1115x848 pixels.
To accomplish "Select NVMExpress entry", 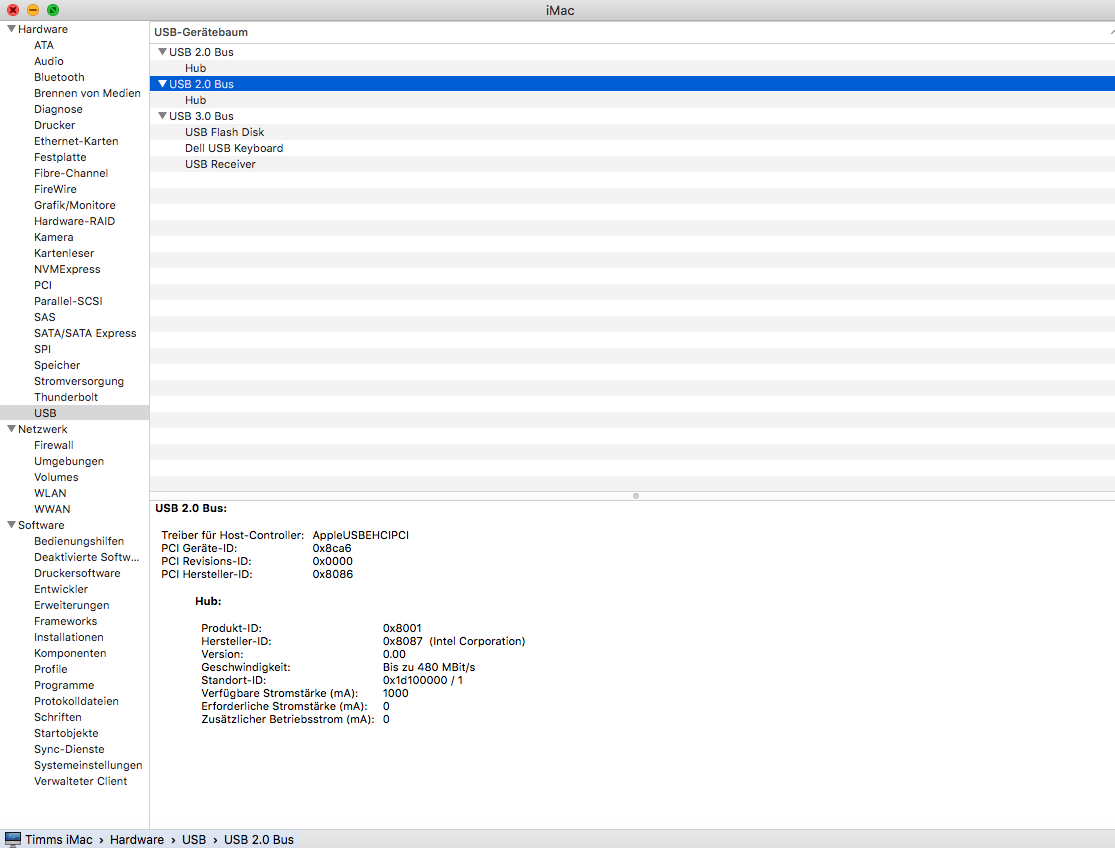I will [68, 269].
